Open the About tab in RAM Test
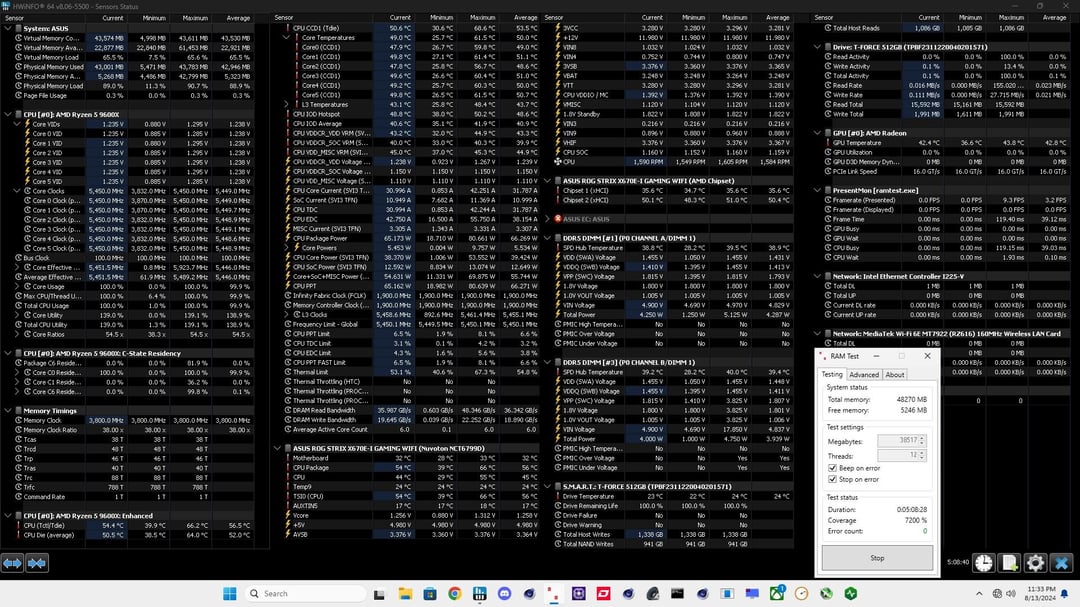Viewport: 1080px width, 607px height. [x=895, y=375]
